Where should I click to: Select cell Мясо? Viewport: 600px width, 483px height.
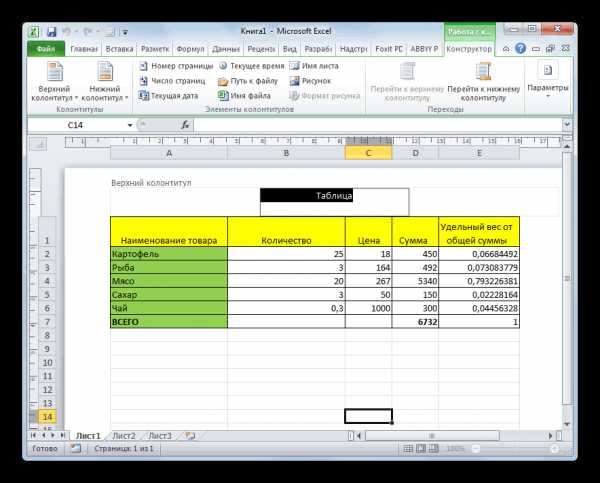169,281
